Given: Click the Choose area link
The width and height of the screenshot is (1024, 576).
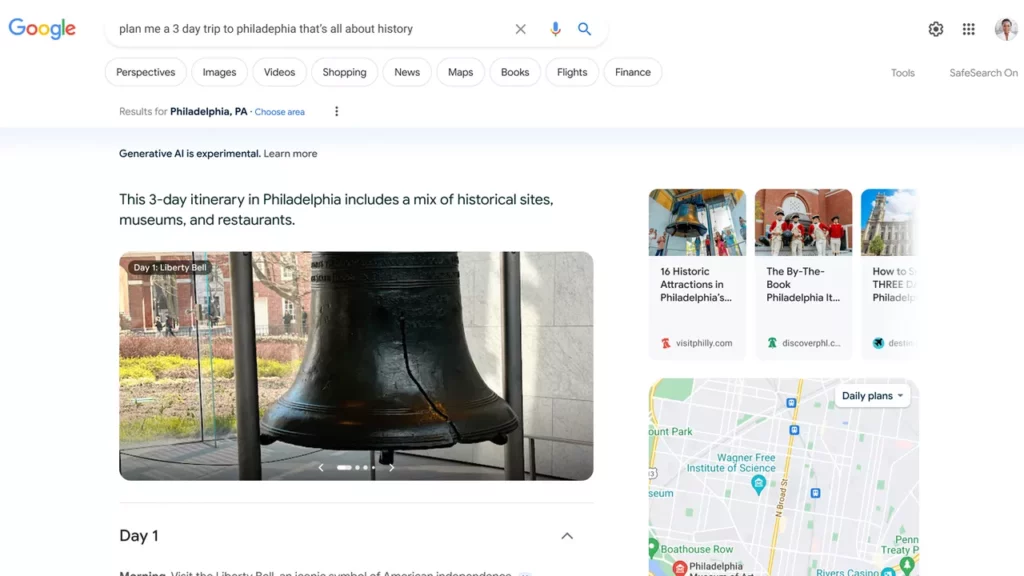Looking at the screenshot, I should pos(280,112).
